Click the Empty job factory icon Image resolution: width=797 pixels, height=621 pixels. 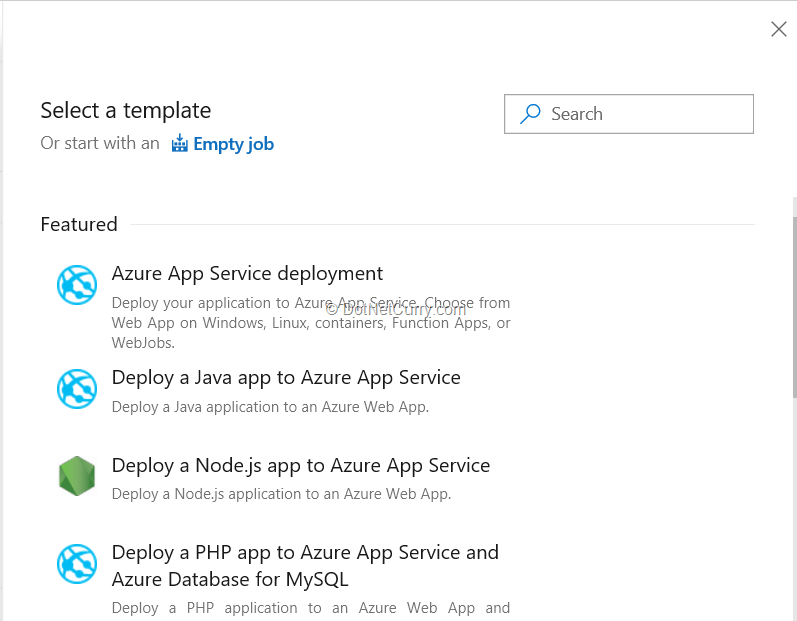click(x=179, y=143)
